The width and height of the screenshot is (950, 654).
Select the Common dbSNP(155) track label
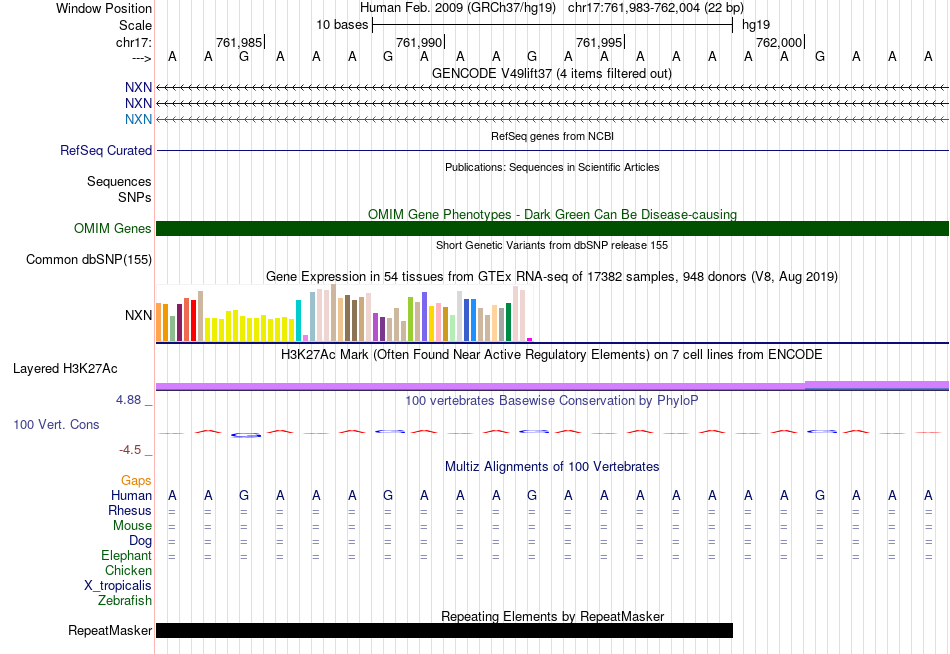tap(89, 260)
